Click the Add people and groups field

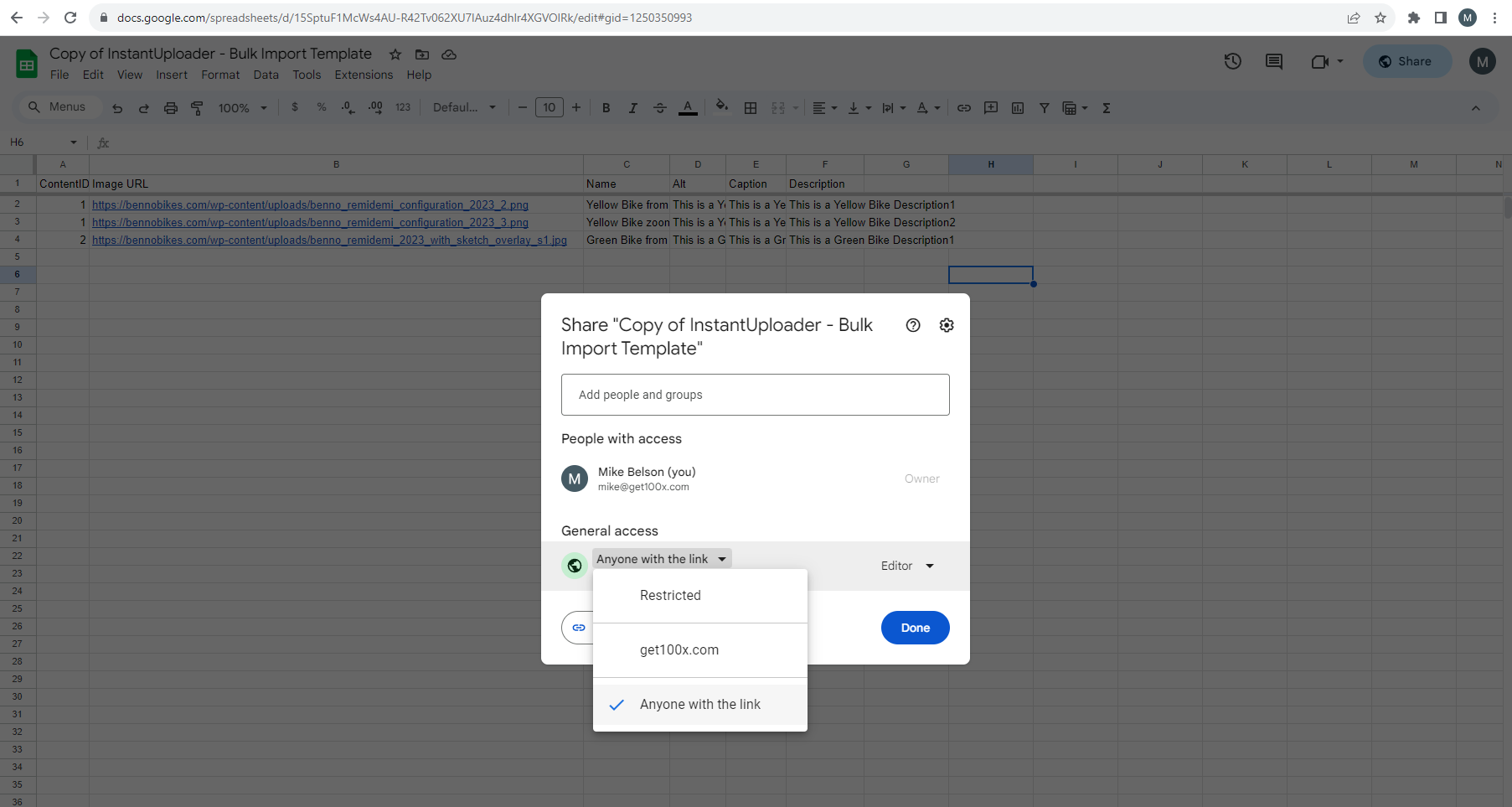point(755,395)
